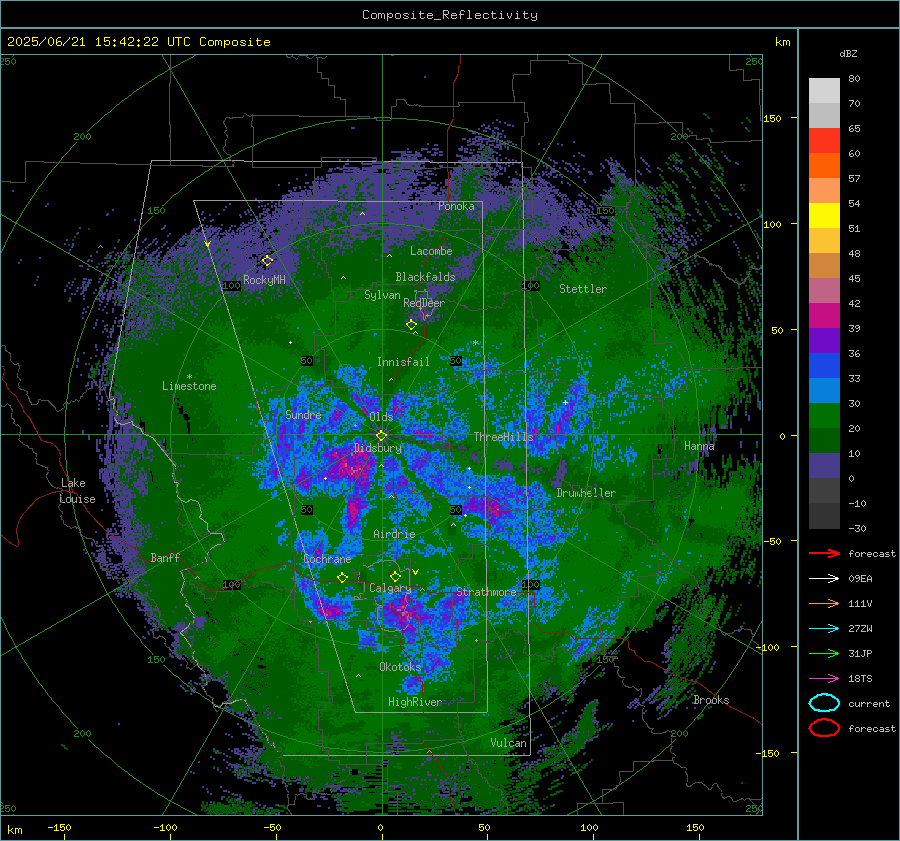Click the RockyMH label

[264, 280]
